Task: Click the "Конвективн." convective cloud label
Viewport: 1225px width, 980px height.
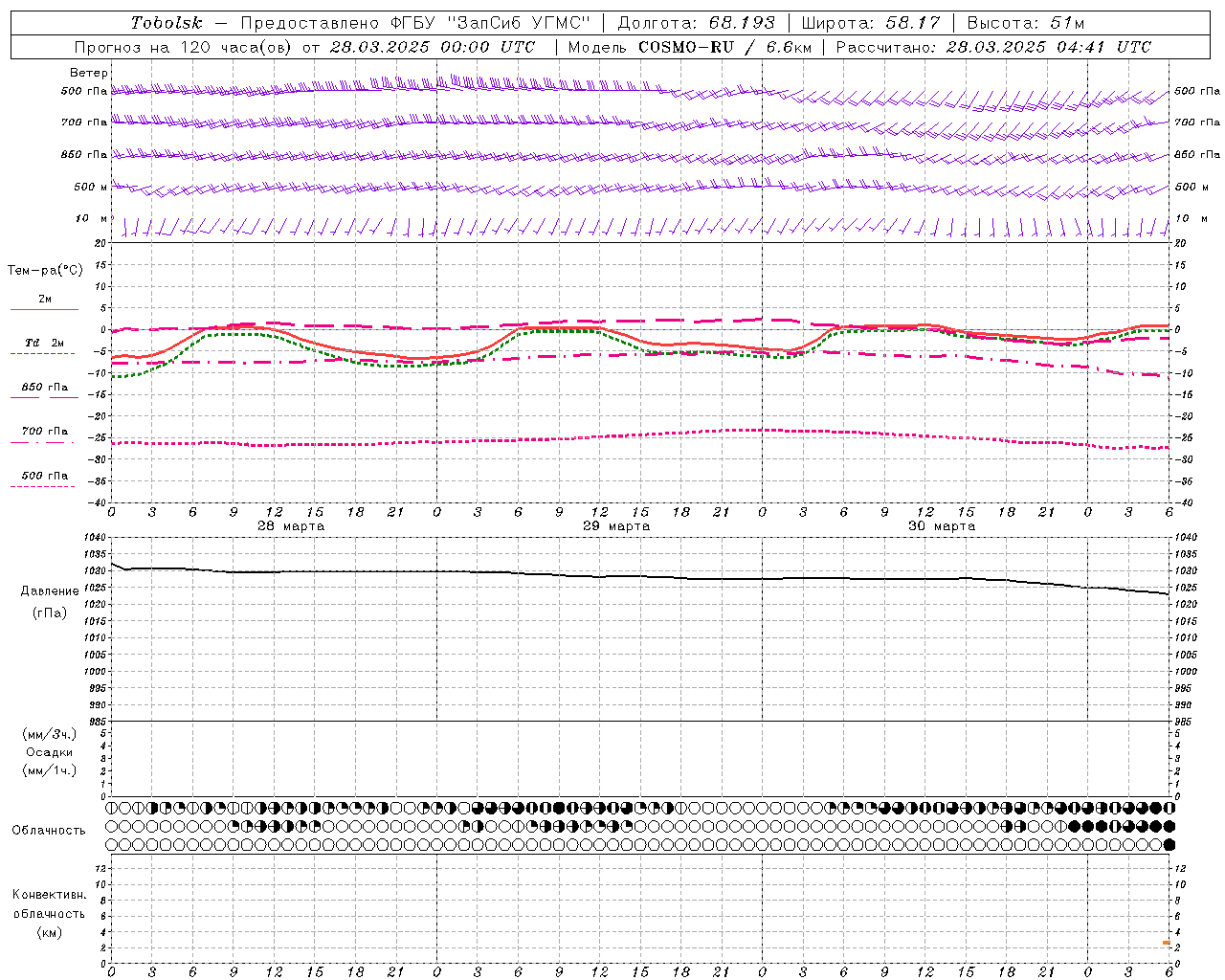Action: pos(50,895)
